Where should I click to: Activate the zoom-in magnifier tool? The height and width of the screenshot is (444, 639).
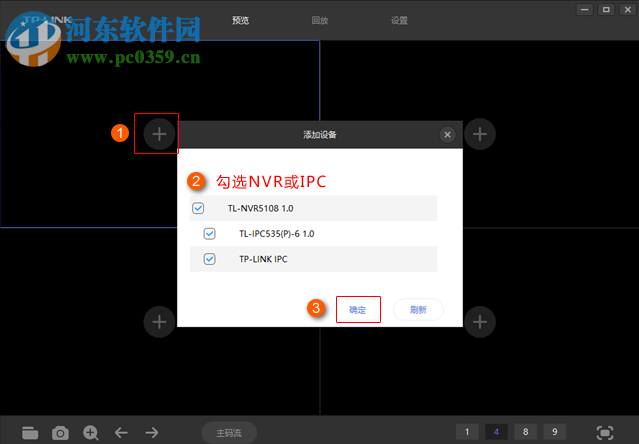pos(91,433)
